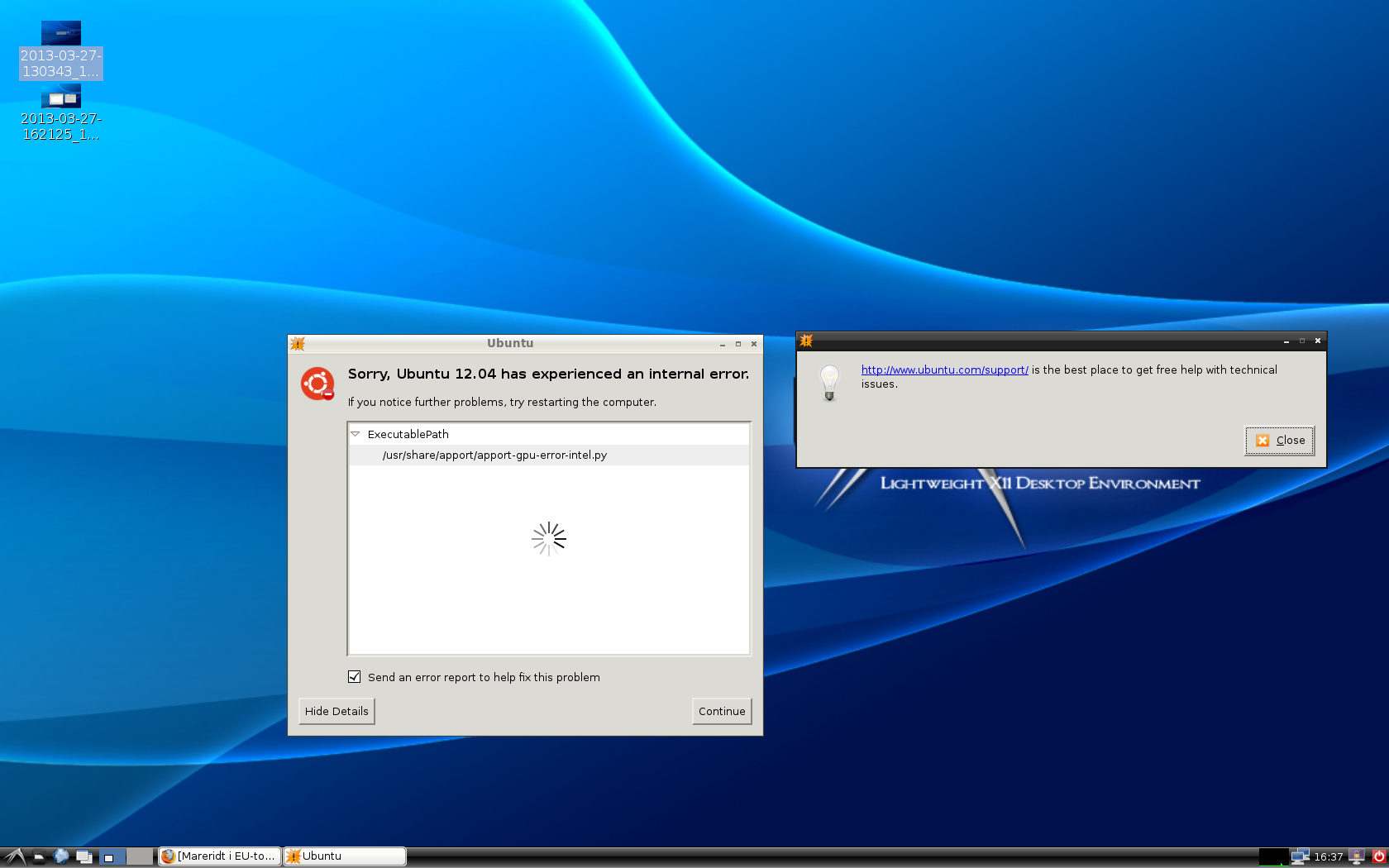The image size is (1389, 868).
Task: Open window menu icon of Ubuntu error dialog
Action: coord(298,343)
